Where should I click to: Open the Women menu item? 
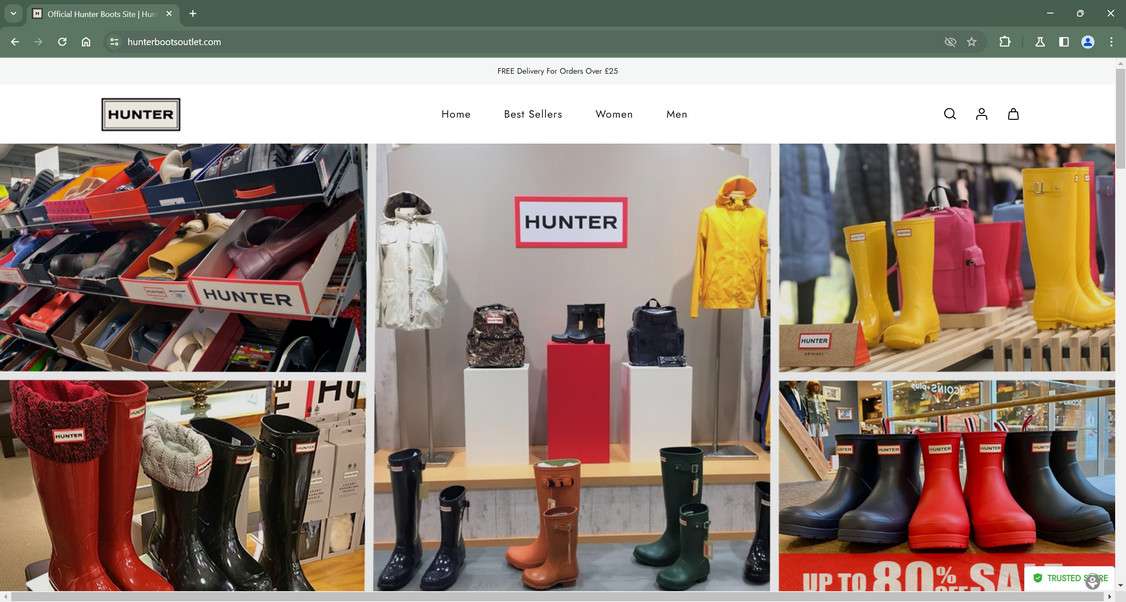coord(614,114)
